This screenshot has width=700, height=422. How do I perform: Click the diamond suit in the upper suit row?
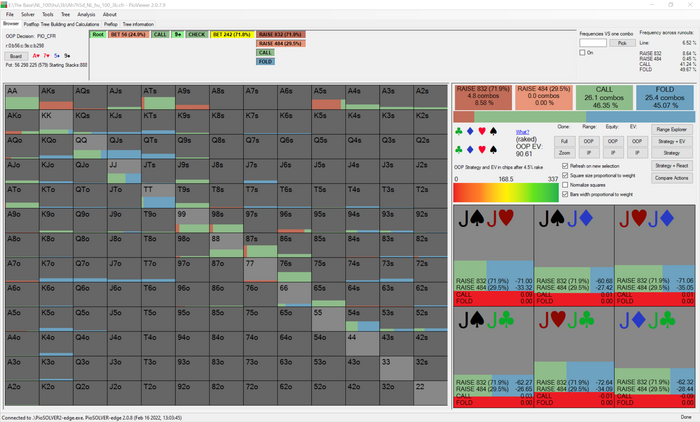point(470,131)
